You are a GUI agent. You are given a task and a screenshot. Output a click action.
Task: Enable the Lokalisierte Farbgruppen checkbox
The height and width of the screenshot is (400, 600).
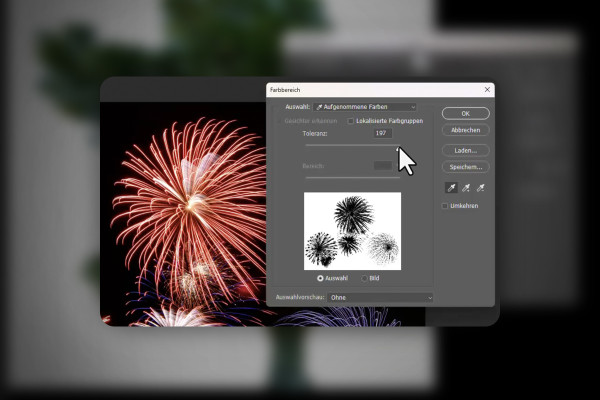(350, 121)
